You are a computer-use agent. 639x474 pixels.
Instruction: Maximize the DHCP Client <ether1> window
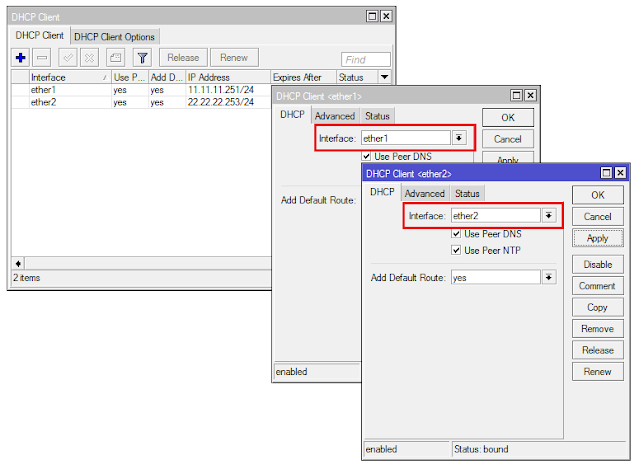click(516, 95)
